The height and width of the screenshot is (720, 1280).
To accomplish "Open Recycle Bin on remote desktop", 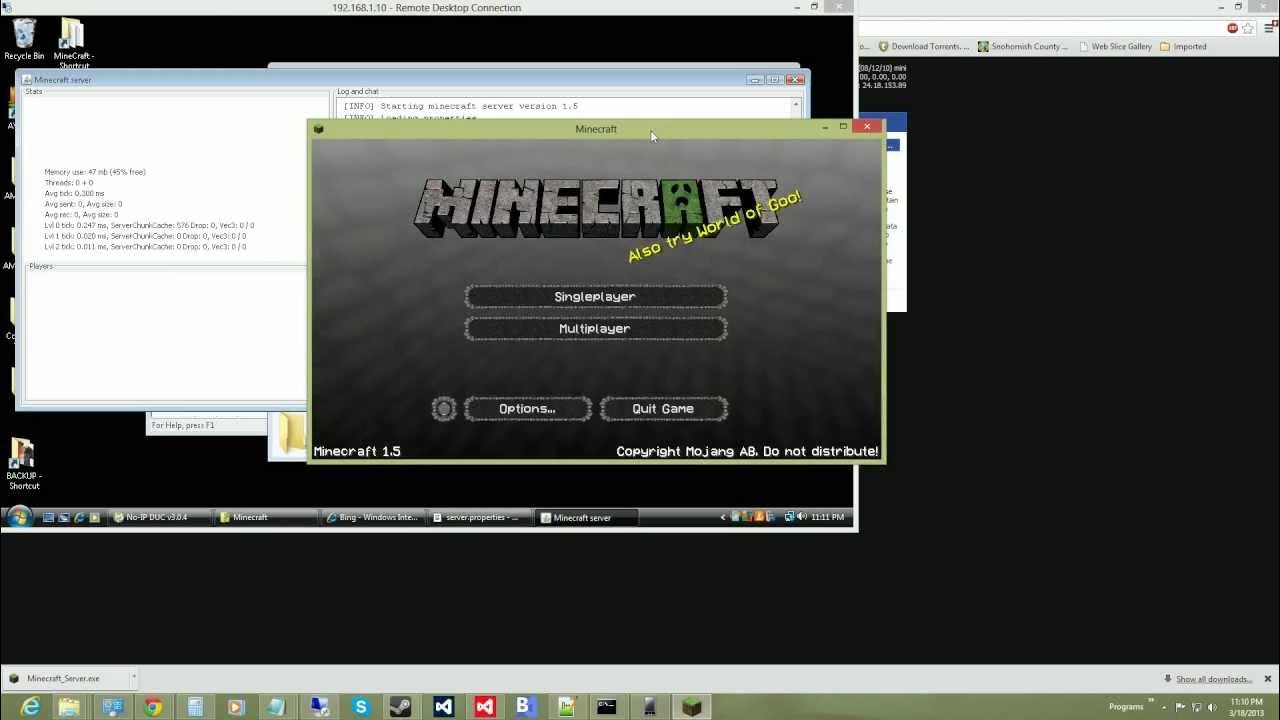I will 24,40.
